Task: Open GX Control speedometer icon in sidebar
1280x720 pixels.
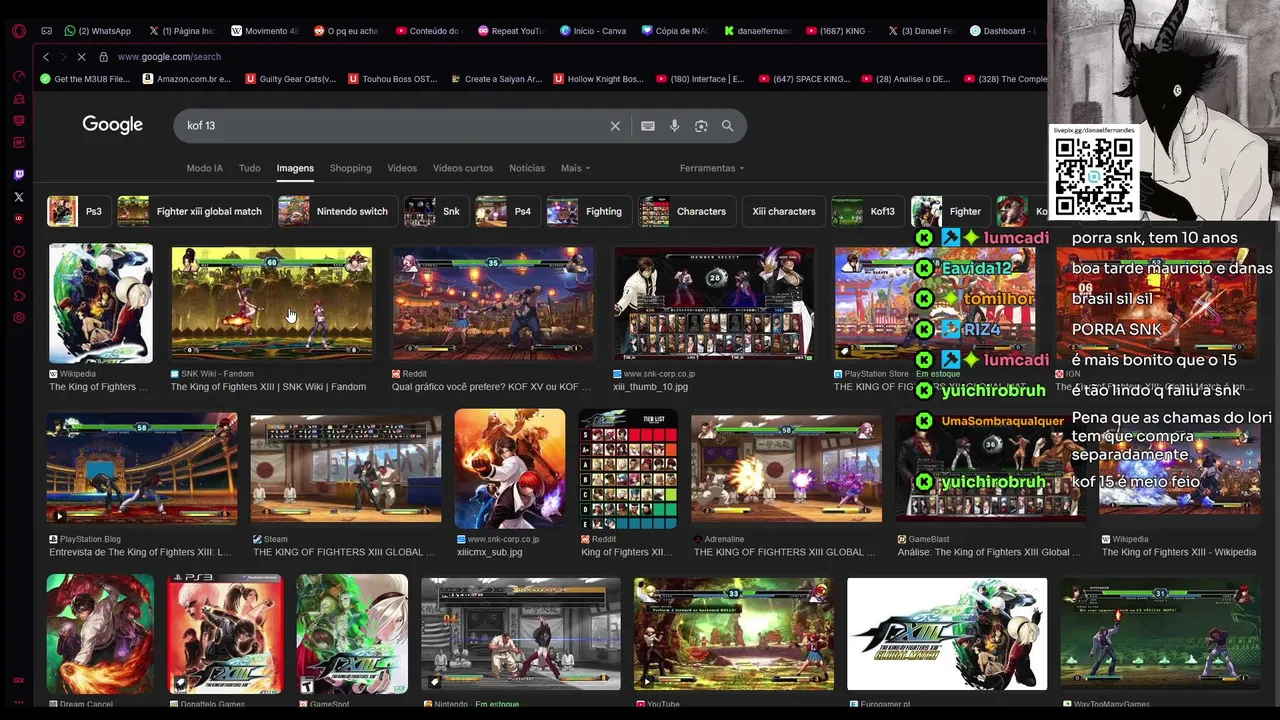Action: pyautogui.click(x=18, y=77)
